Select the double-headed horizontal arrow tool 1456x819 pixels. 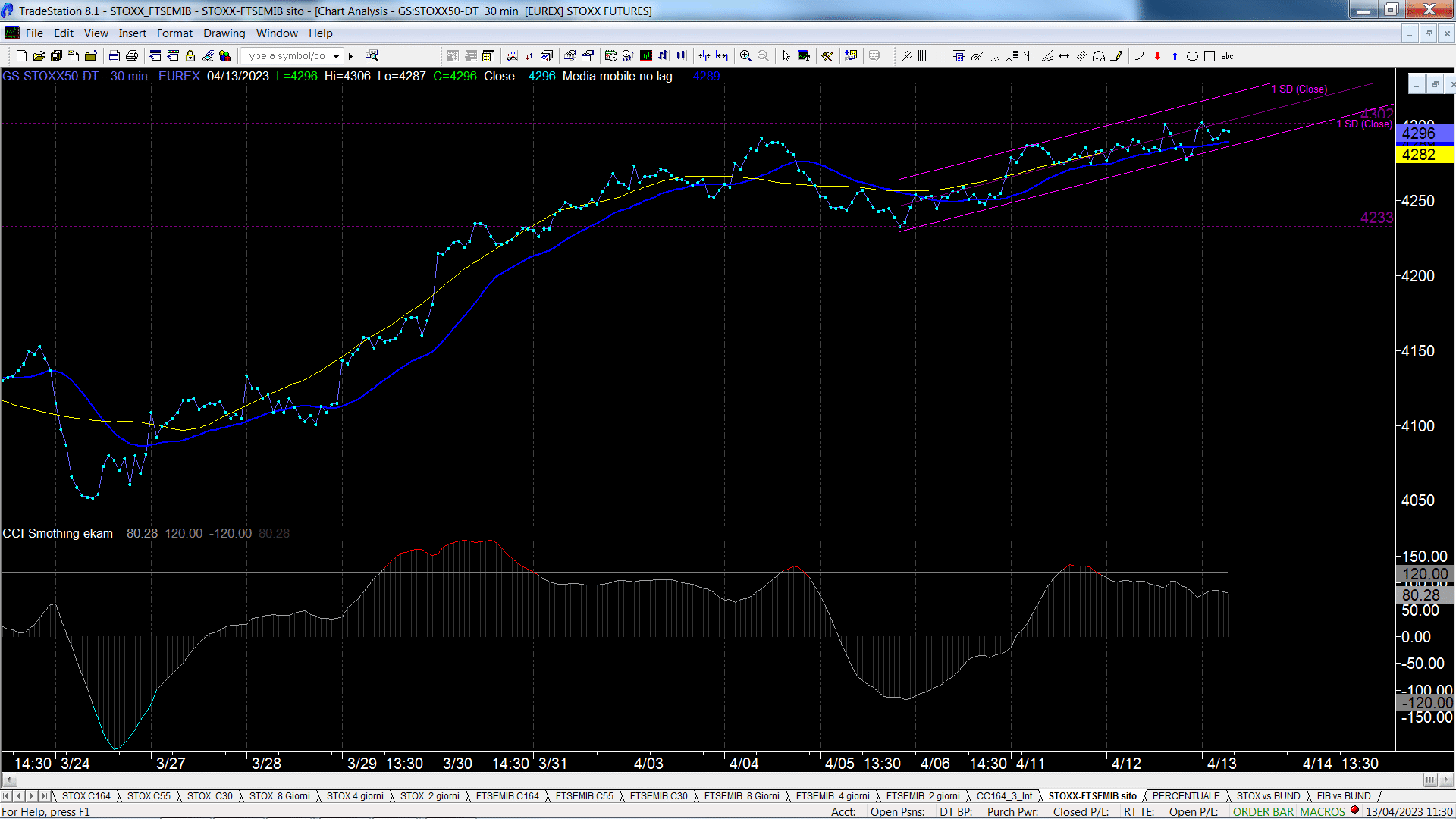1064,55
